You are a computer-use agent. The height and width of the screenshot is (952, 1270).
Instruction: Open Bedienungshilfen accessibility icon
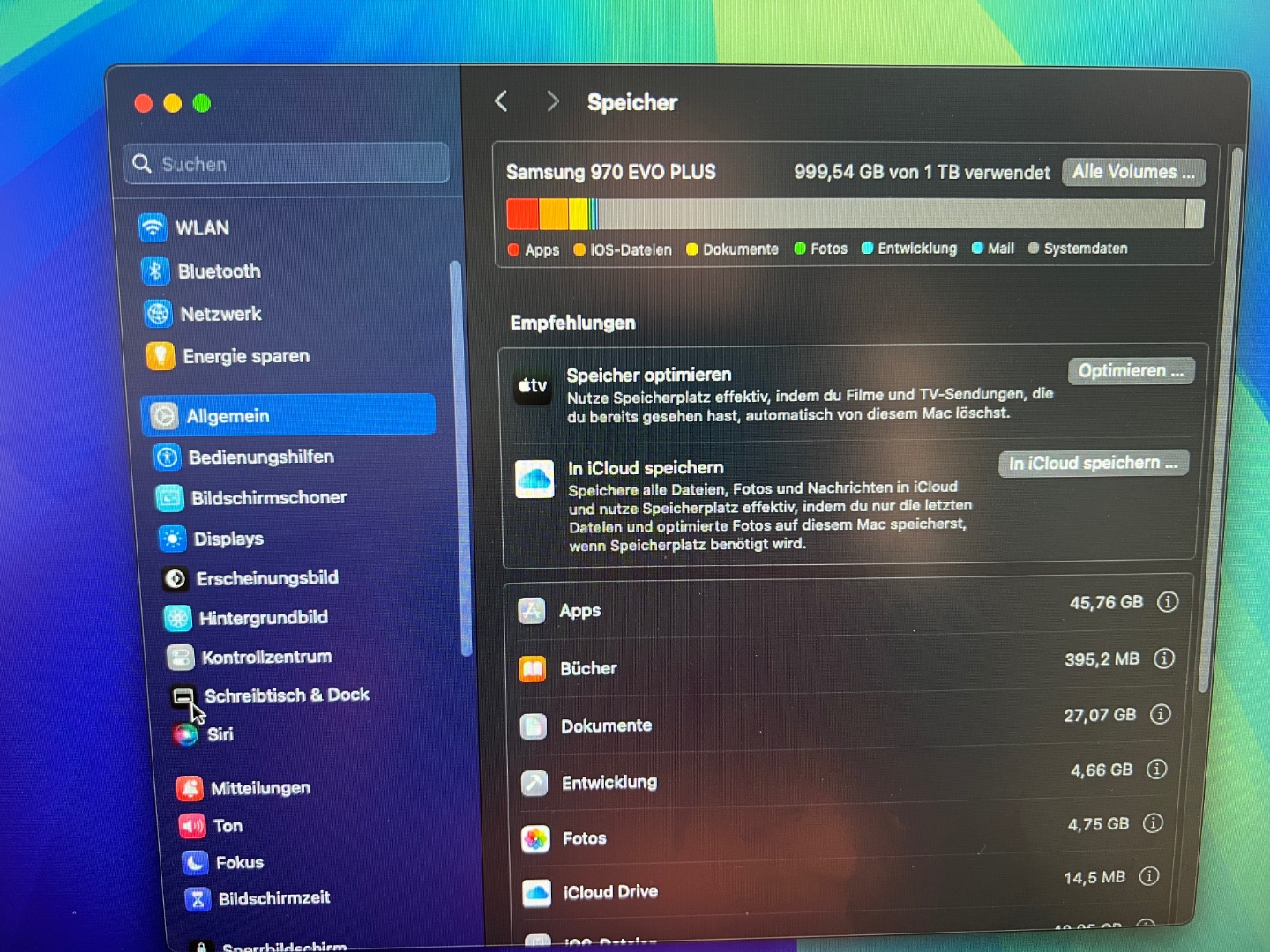(167, 457)
